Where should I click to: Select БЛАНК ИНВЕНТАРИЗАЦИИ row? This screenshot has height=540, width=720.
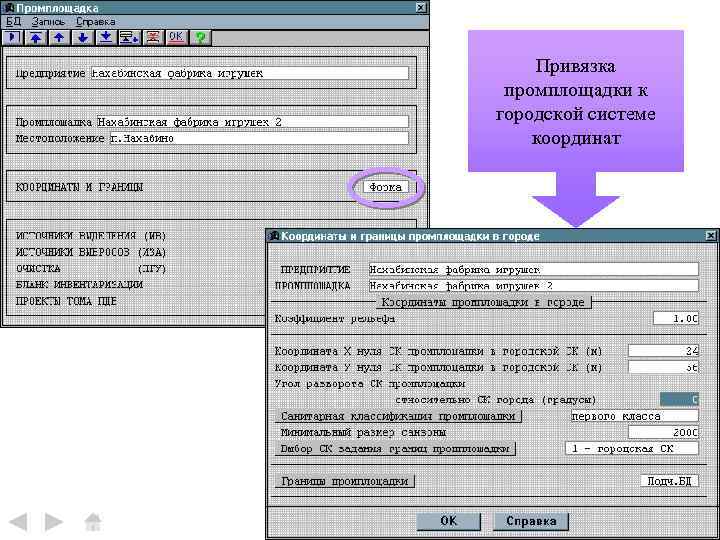click(79, 285)
